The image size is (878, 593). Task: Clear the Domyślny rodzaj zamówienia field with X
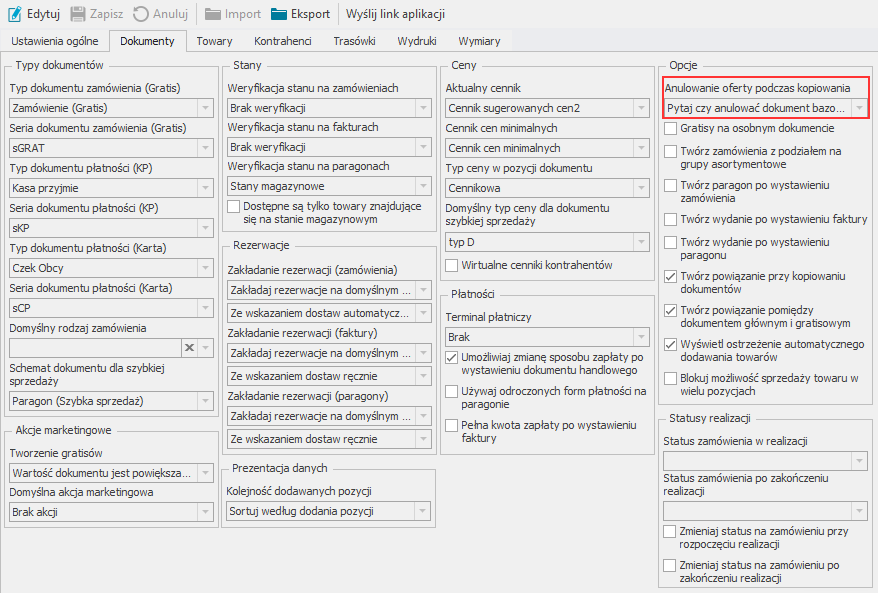(188, 347)
